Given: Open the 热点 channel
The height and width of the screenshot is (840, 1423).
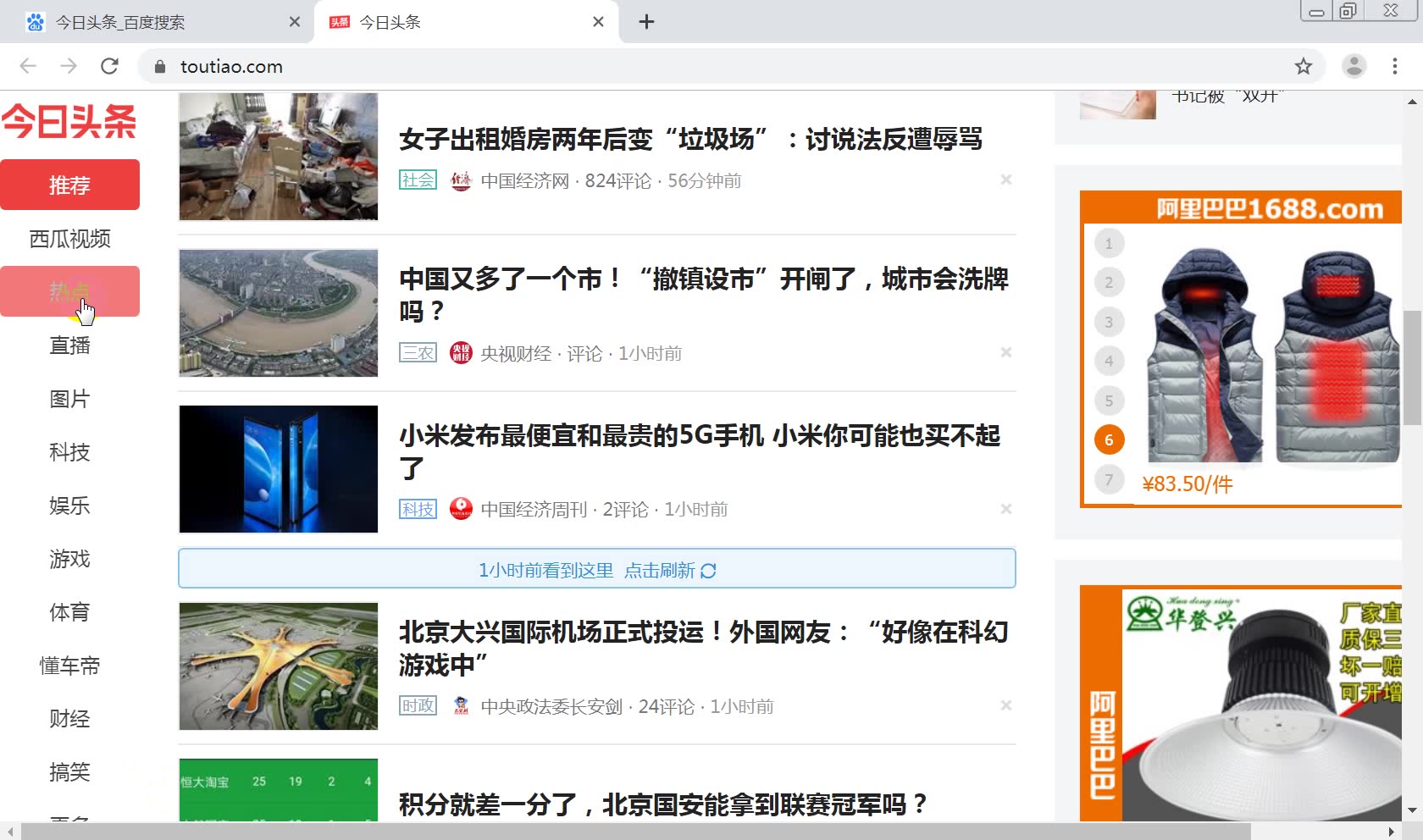Looking at the screenshot, I should click(x=69, y=291).
